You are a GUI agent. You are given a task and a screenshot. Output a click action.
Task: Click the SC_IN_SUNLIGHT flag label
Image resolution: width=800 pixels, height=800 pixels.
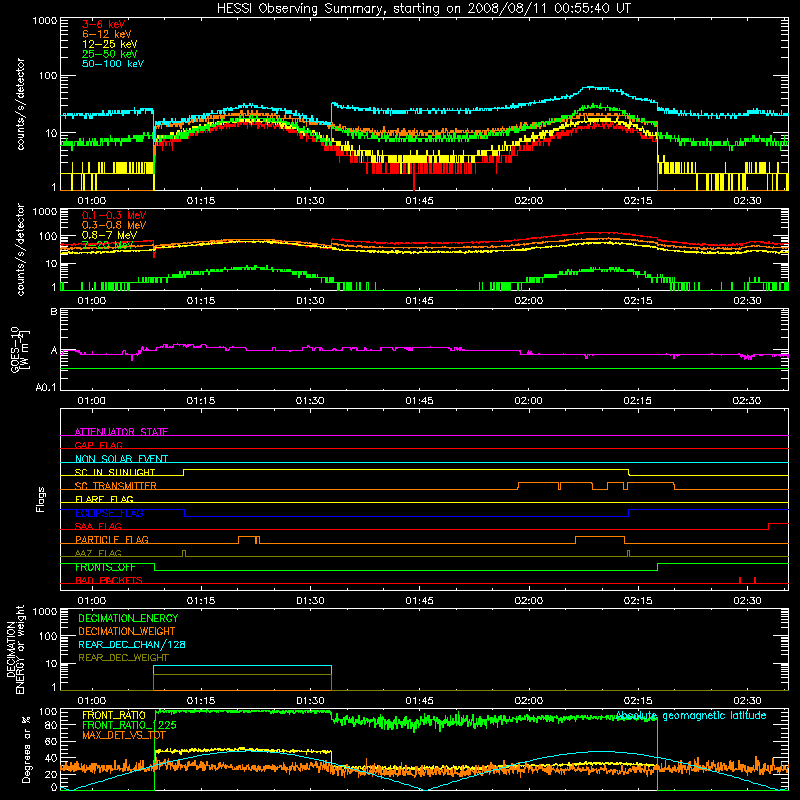click(115, 472)
